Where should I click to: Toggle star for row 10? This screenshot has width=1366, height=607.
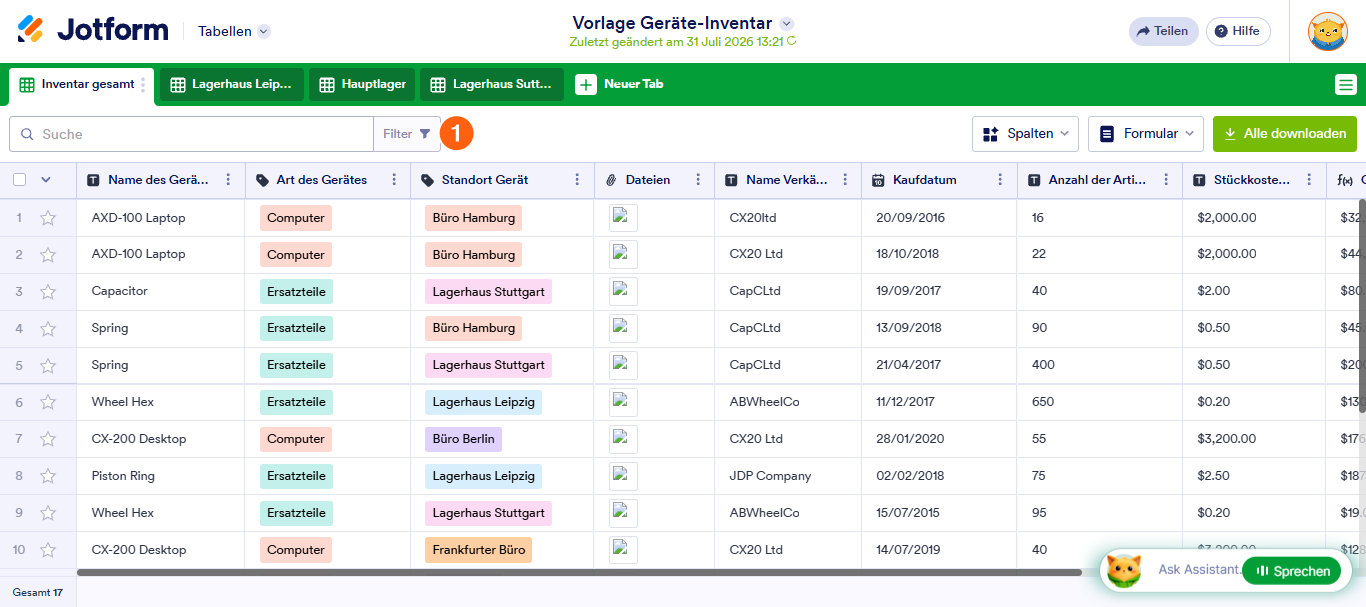click(47, 550)
